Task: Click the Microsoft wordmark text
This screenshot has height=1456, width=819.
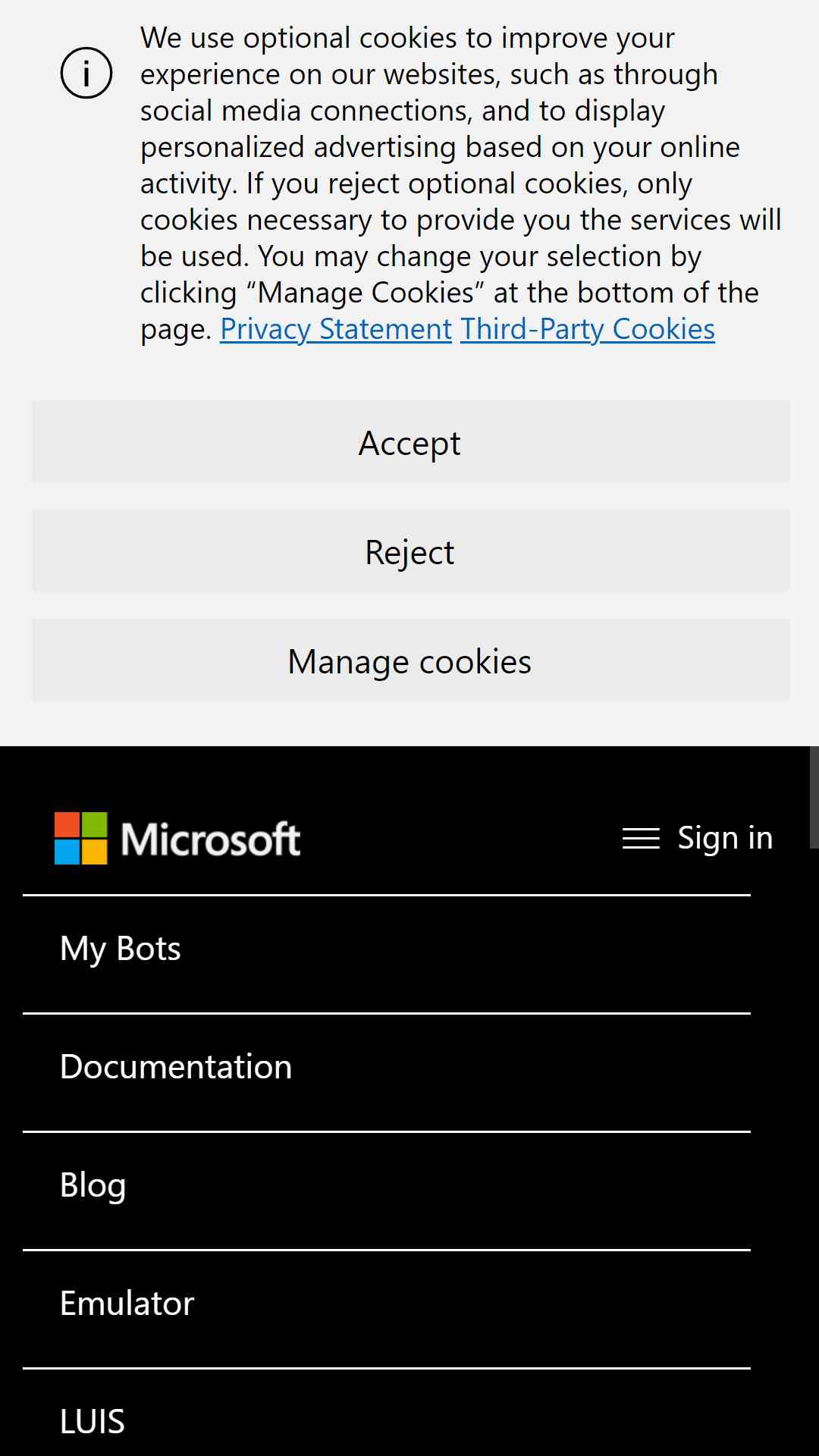Action: pos(211,839)
